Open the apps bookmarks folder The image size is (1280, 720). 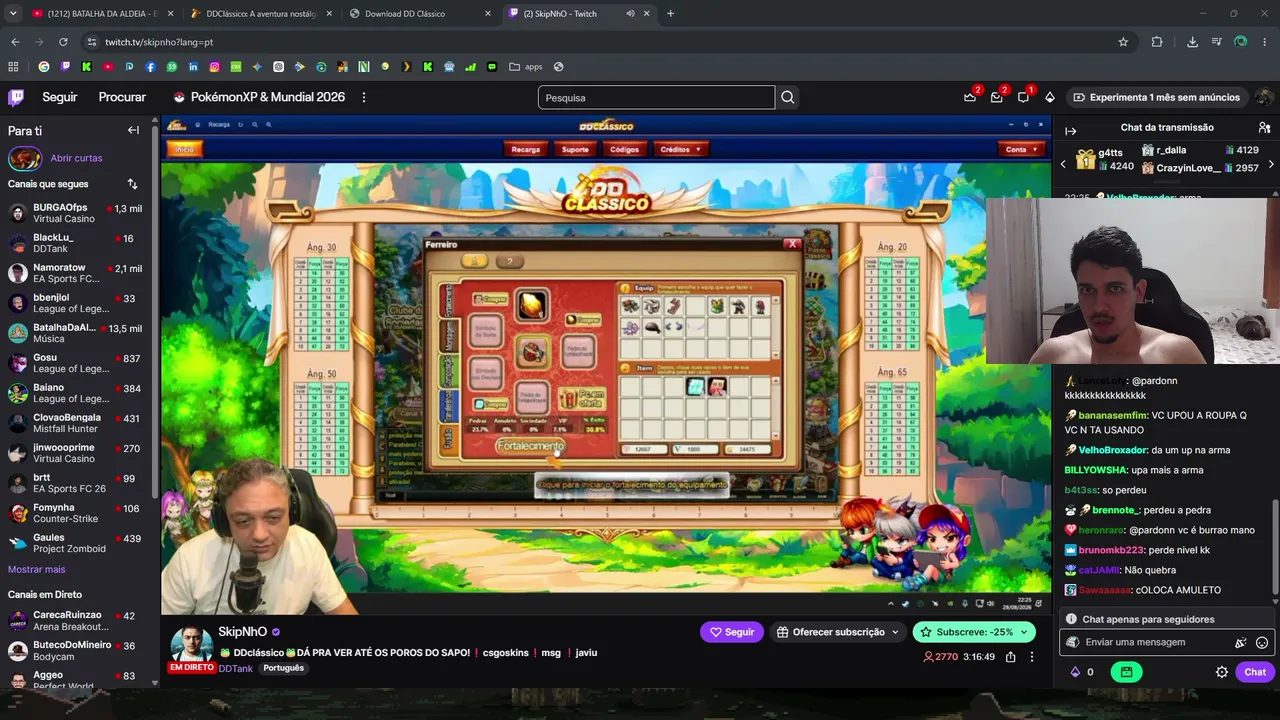click(x=526, y=67)
